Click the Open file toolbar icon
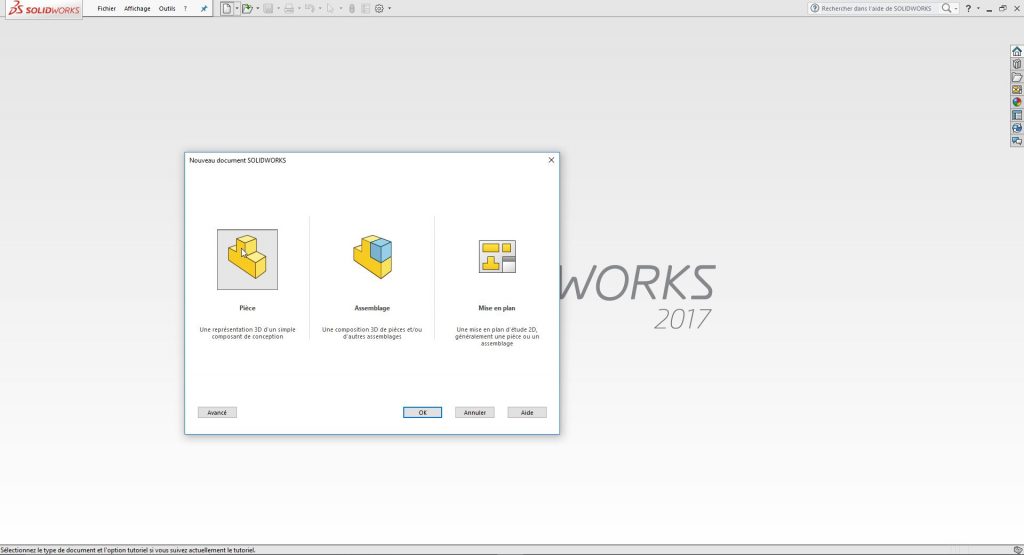The width and height of the screenshot is (1024, 555). pyautogui.click(x=247, y=8)
